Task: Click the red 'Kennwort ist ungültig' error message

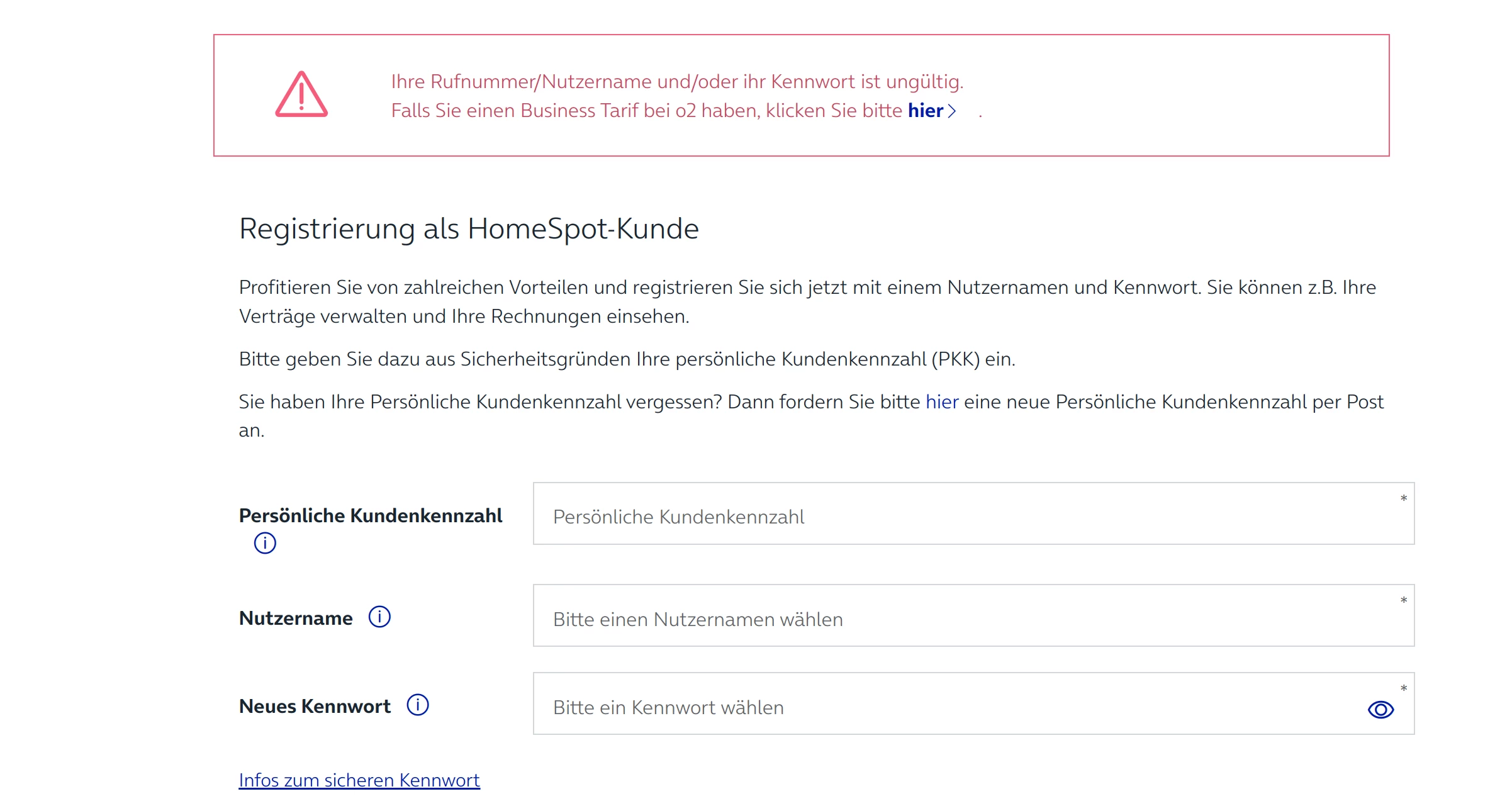Action: [677, 82]
